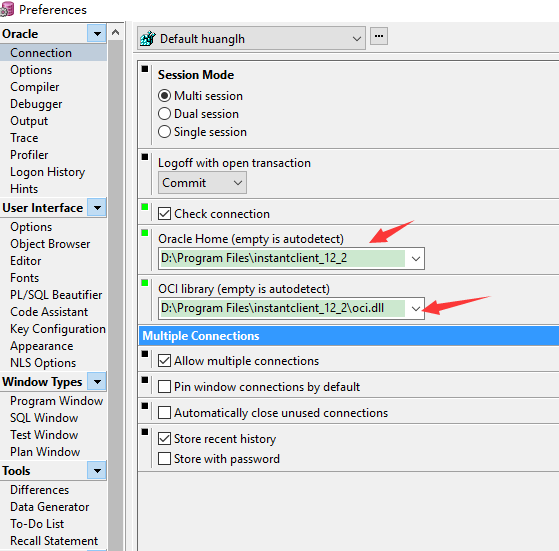This screenshot has width=559, height=551.
Task: Click the Preferences window title icon
Action: pos(6,10)
